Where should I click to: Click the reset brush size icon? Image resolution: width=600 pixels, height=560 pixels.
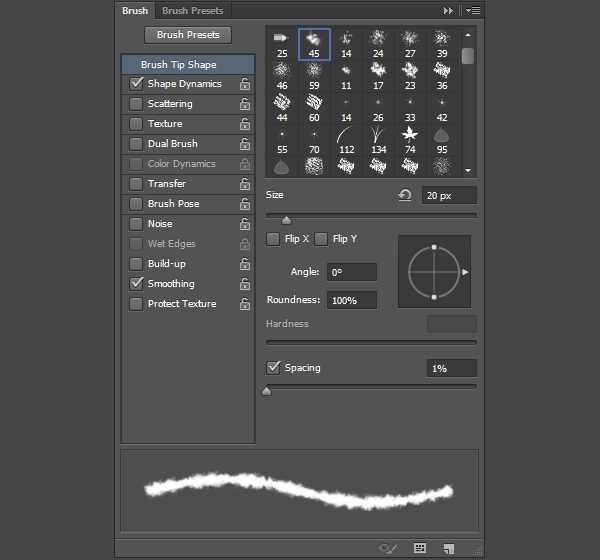tap(405, 195)
